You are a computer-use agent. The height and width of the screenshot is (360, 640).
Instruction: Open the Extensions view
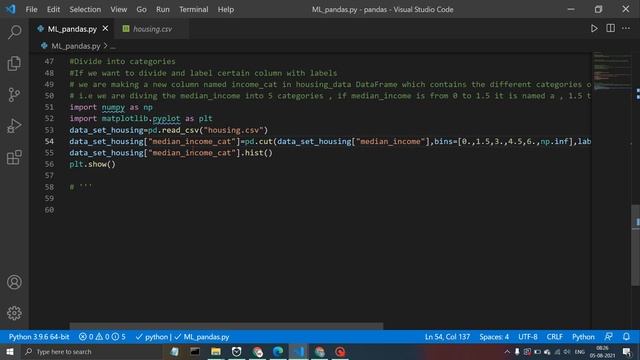click(x=14, y=157)
